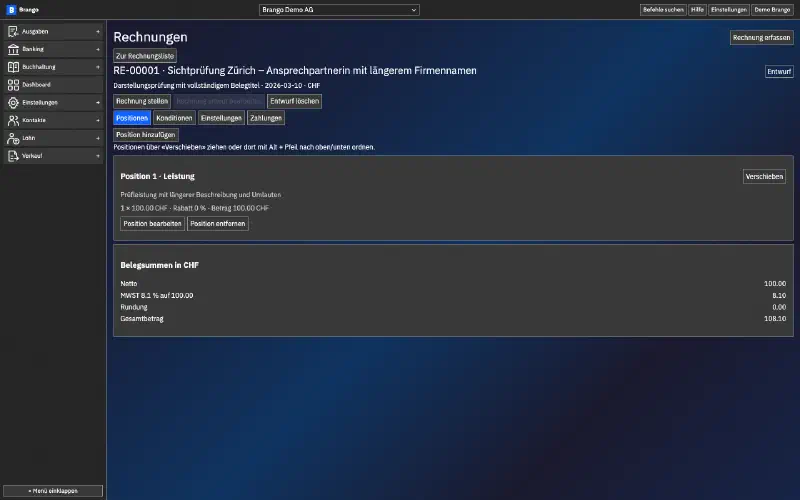
Task: Click the Entwurf status badge
Action: coord(779,71)
